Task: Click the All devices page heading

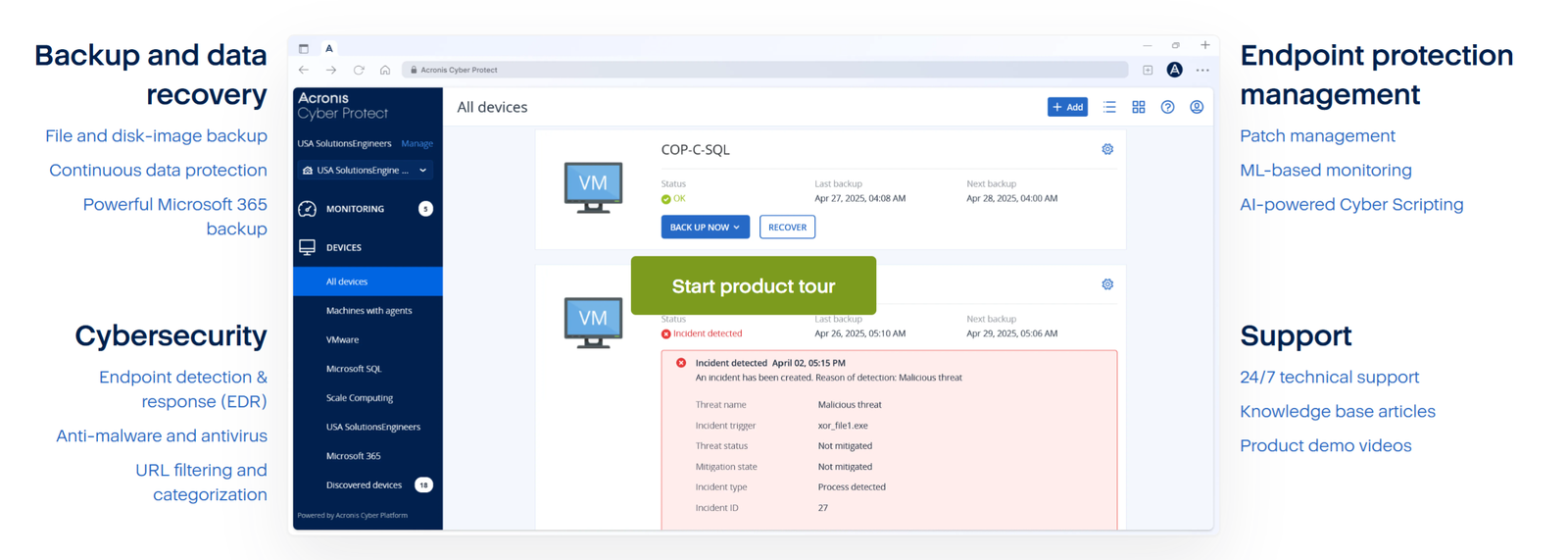Action: tap(492, 108)
